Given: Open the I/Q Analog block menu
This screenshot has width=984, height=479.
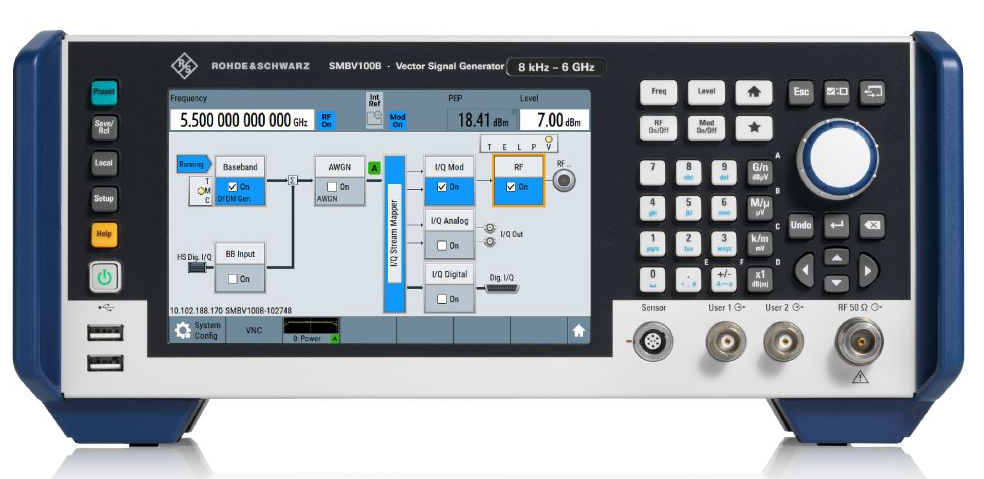Looking at the screenshot, I should [449, 221].
